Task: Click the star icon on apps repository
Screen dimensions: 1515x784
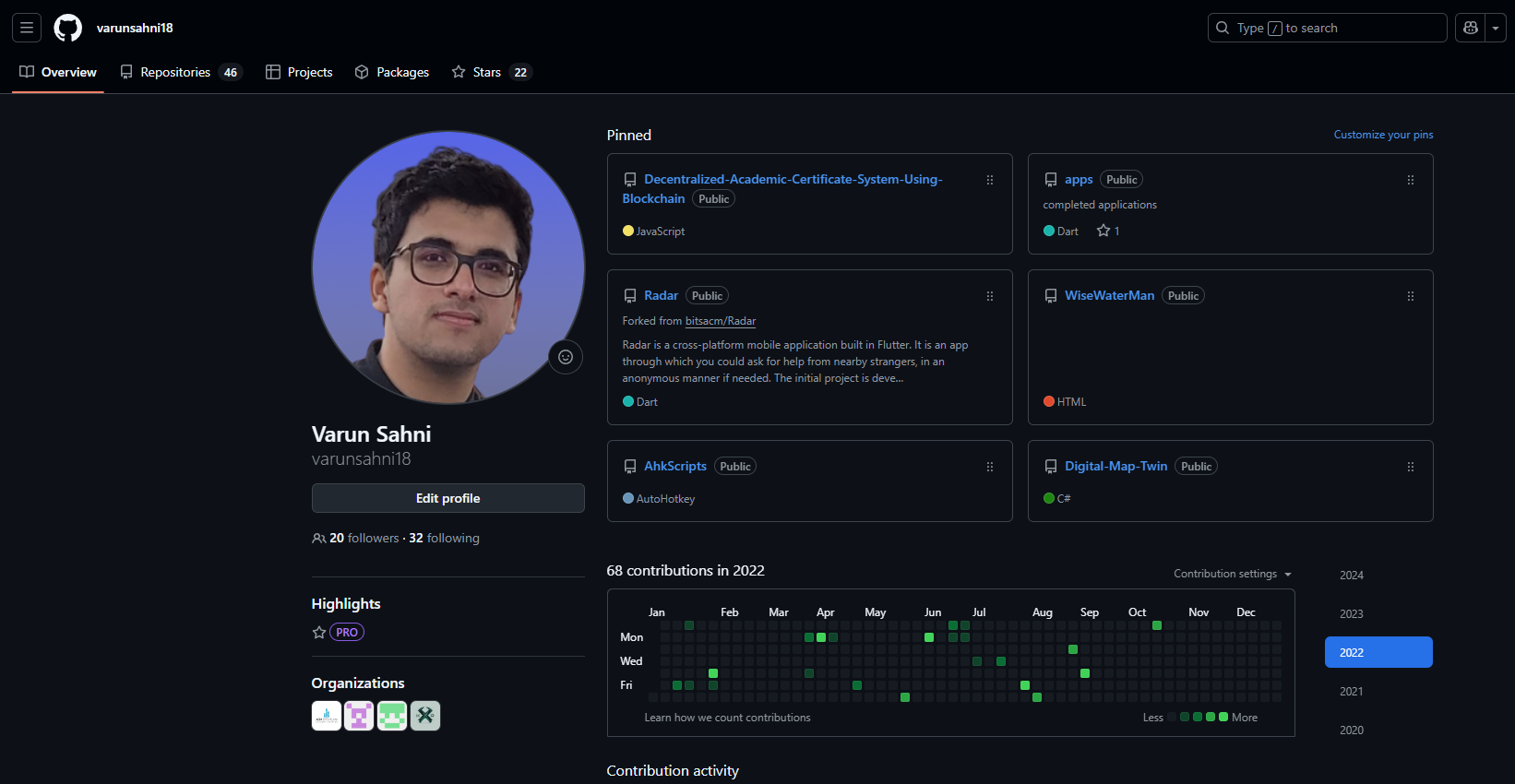Action: tap(1103, 231)
